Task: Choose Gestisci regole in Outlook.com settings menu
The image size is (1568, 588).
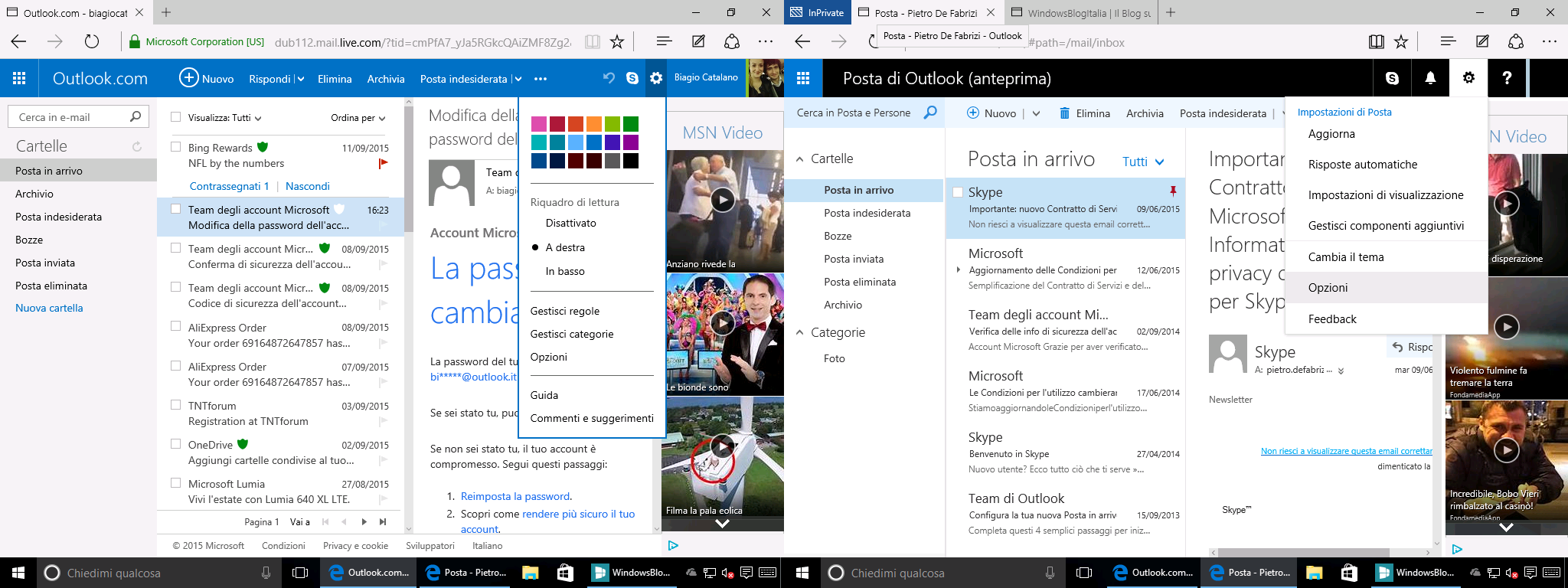Action: pos(565,311)
